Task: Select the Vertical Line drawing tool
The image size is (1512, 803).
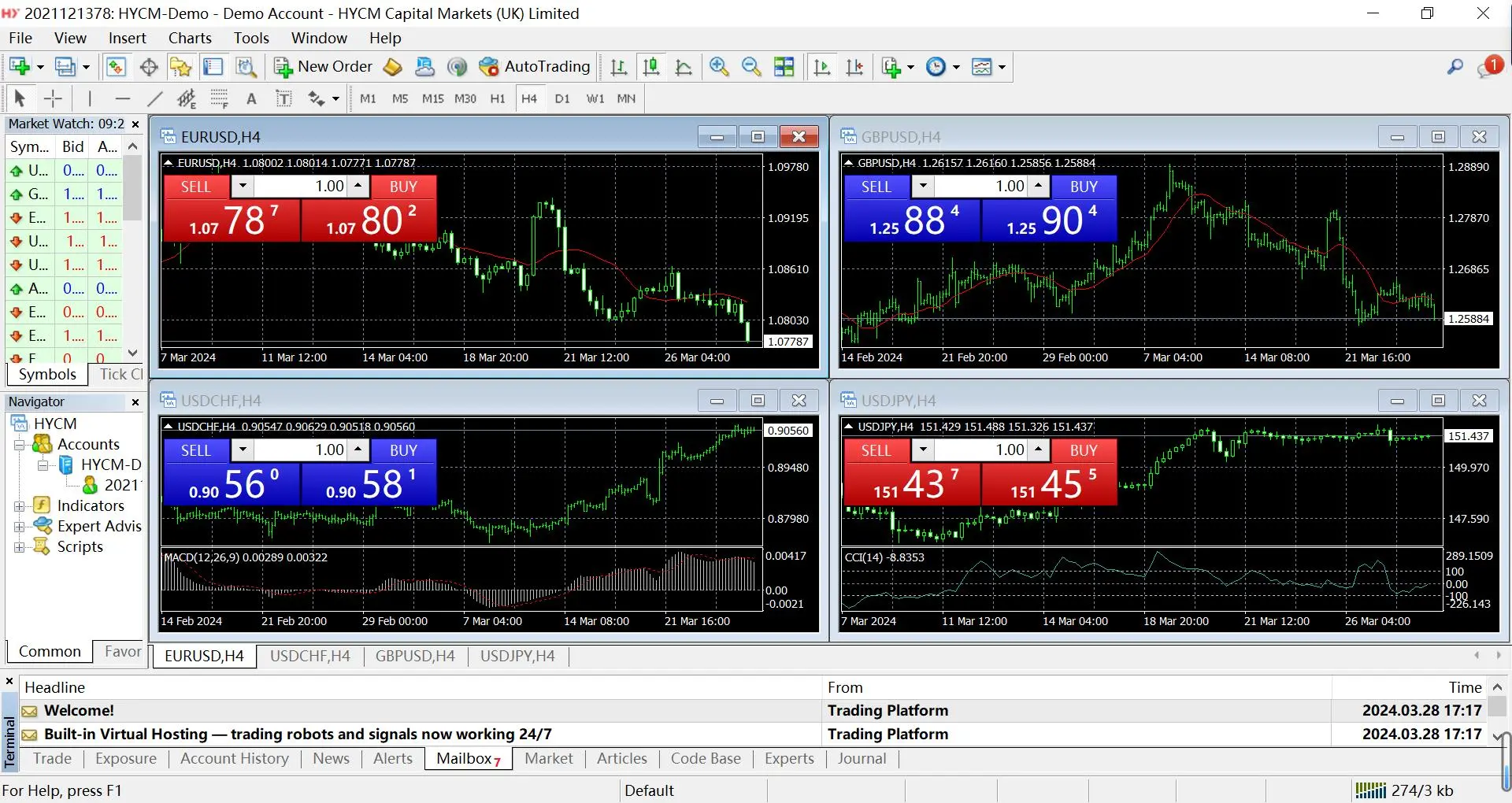Action: [90, 98]
